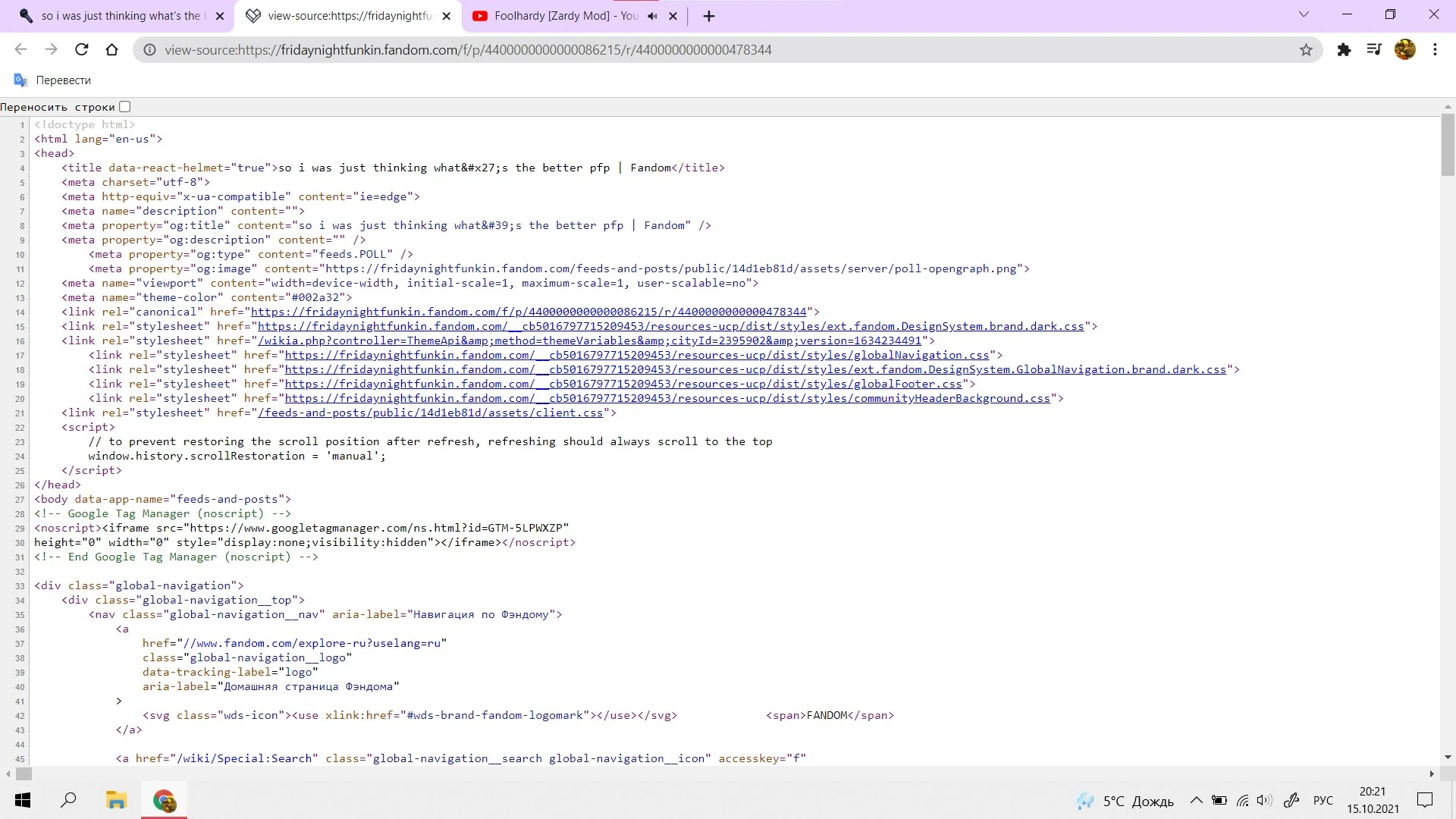This screenshot has width=1456, height=819.
Task: Open the Extensions puzzle icon
Action: coord(1344,50)
